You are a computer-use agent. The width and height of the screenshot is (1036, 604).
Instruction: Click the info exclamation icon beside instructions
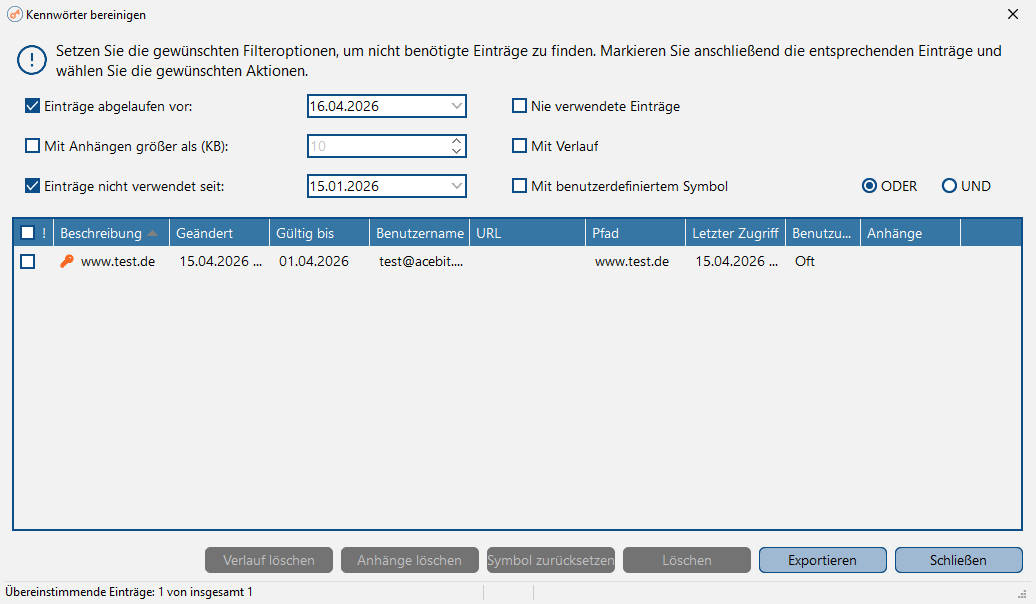point(32,60)
